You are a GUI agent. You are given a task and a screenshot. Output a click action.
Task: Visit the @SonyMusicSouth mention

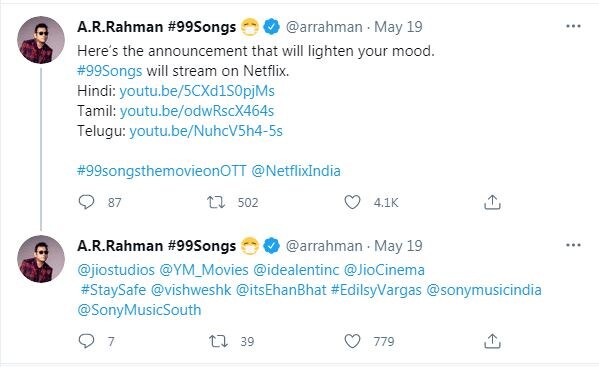[139, 310]
